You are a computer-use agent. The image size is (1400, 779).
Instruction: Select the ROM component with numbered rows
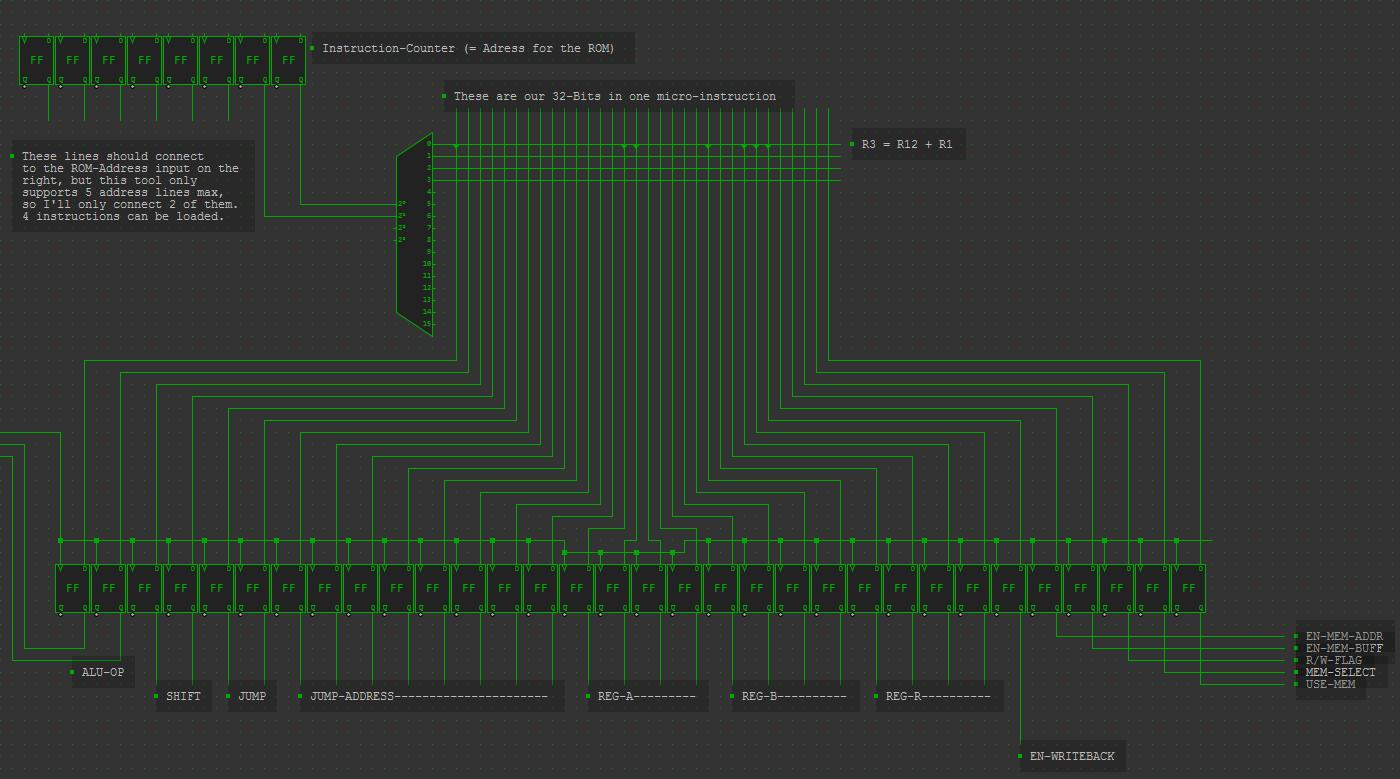click(416, 235)
